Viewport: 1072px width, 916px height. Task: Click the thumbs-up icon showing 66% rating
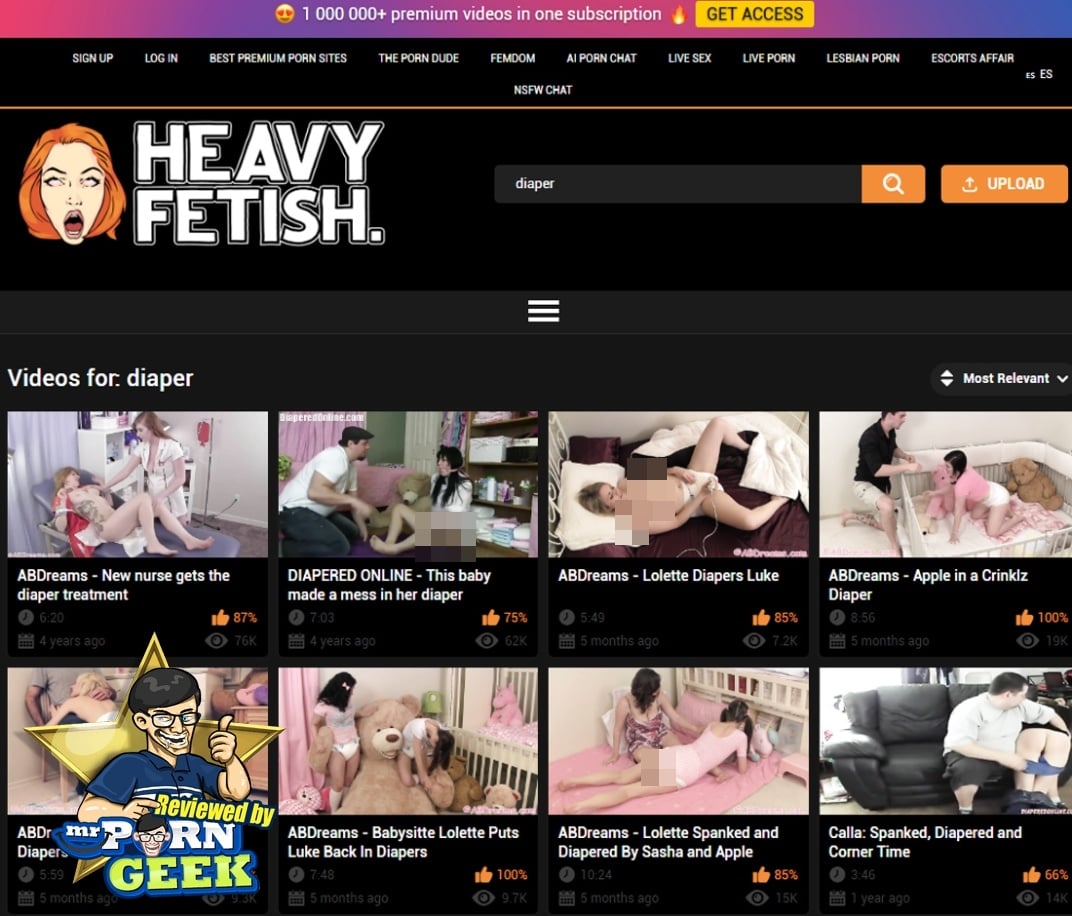pyautogui.click(x=1031, y=875)
